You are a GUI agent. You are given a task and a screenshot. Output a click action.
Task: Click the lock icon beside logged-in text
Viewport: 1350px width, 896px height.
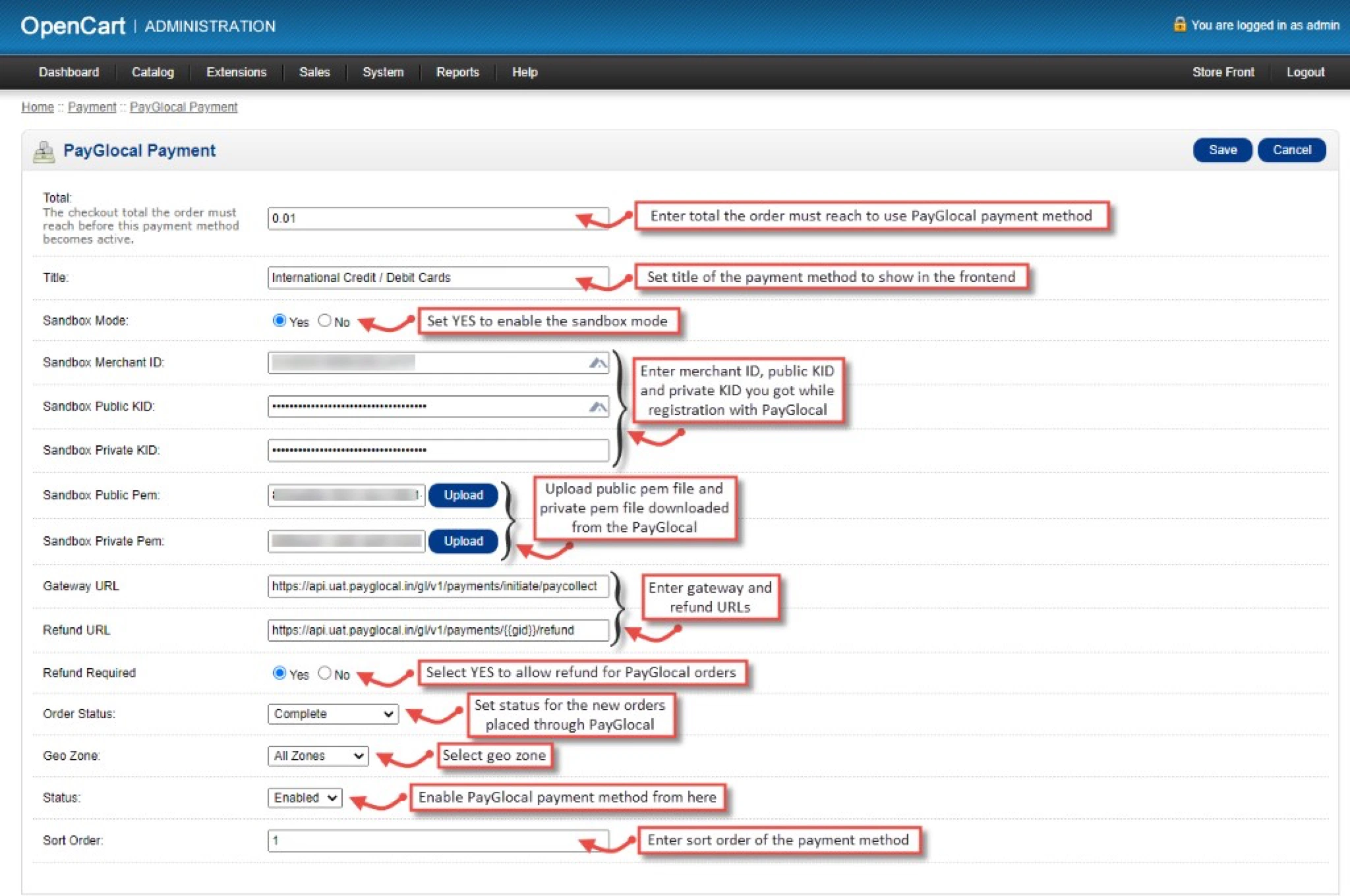pyautogui.click(x=1179, y=24)
